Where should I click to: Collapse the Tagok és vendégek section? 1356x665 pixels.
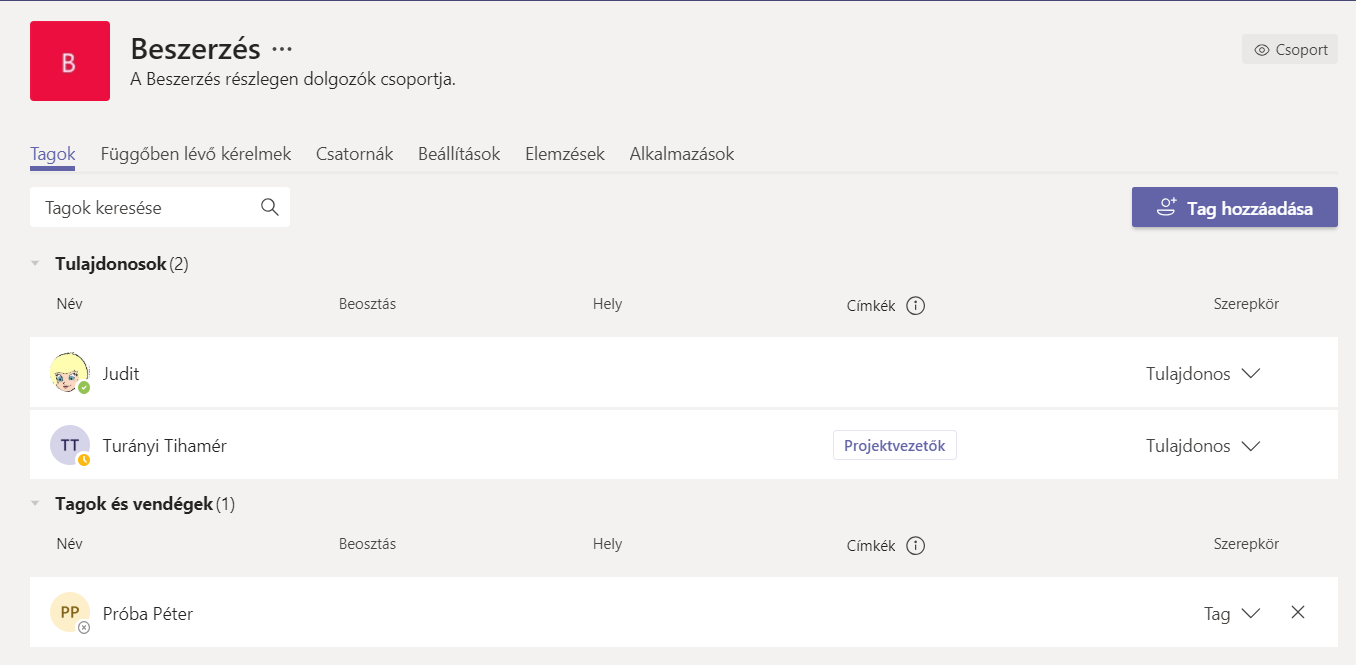(35, 504)
